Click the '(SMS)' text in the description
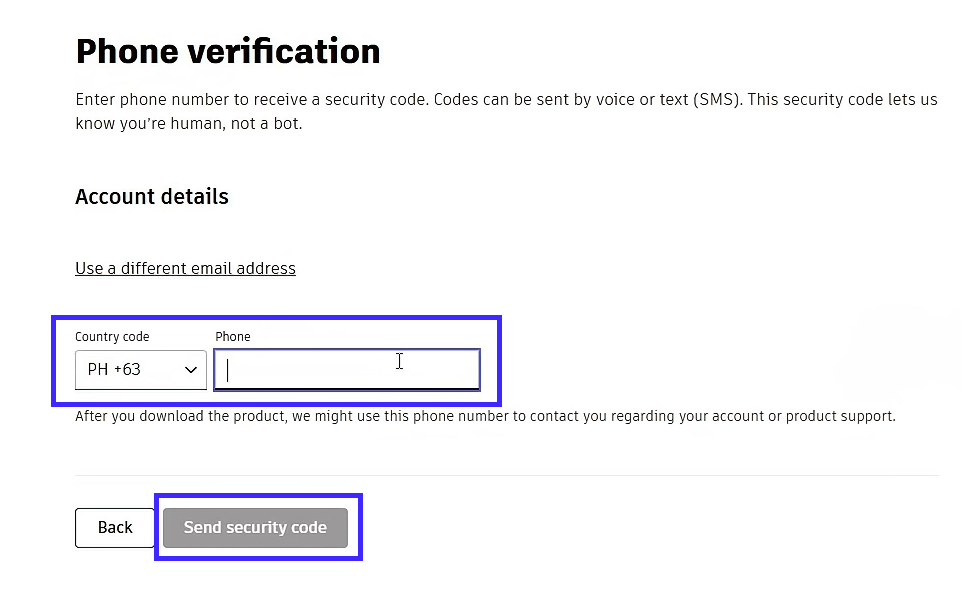 pyautogui.click(x=716, y=101)
